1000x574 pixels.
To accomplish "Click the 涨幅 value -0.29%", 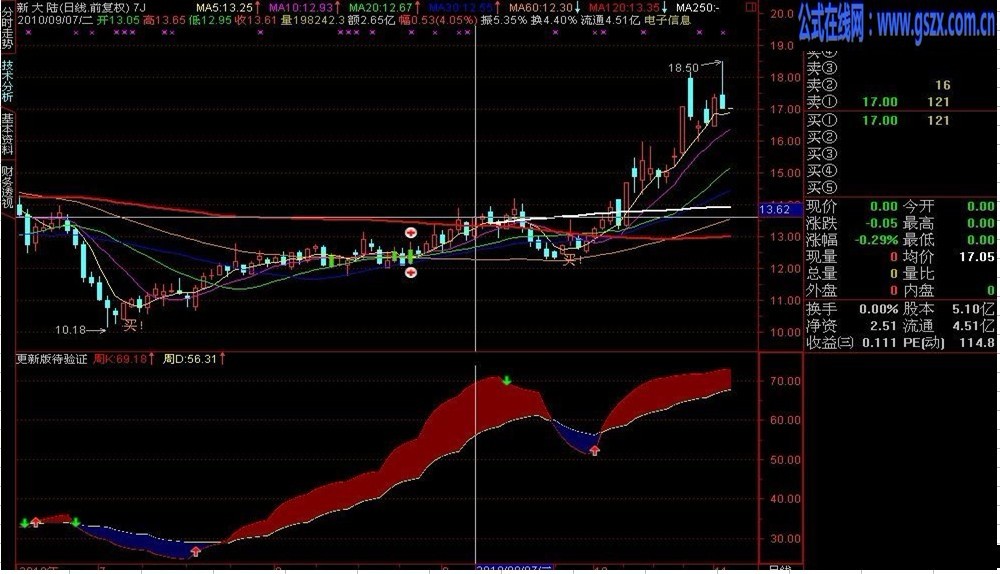I will [x=875, y=240].
